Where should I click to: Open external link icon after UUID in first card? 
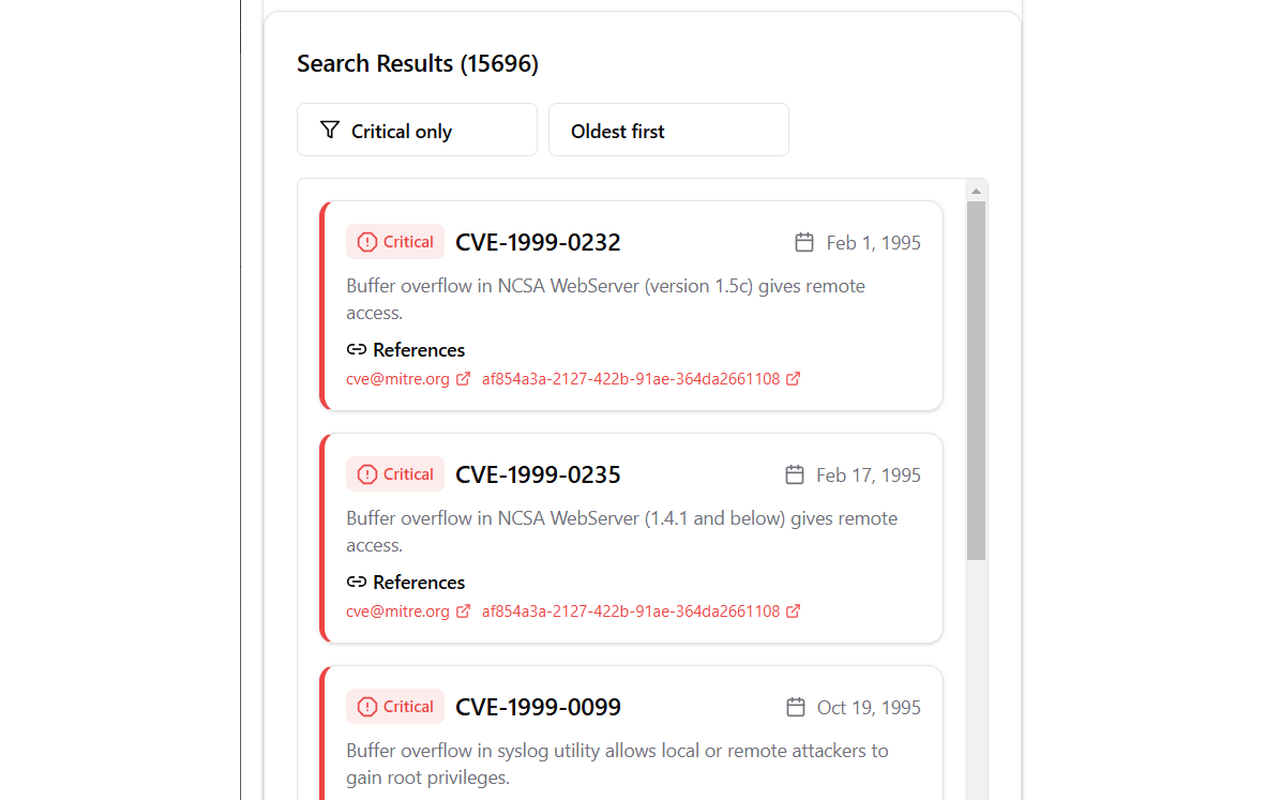point(793,379)
